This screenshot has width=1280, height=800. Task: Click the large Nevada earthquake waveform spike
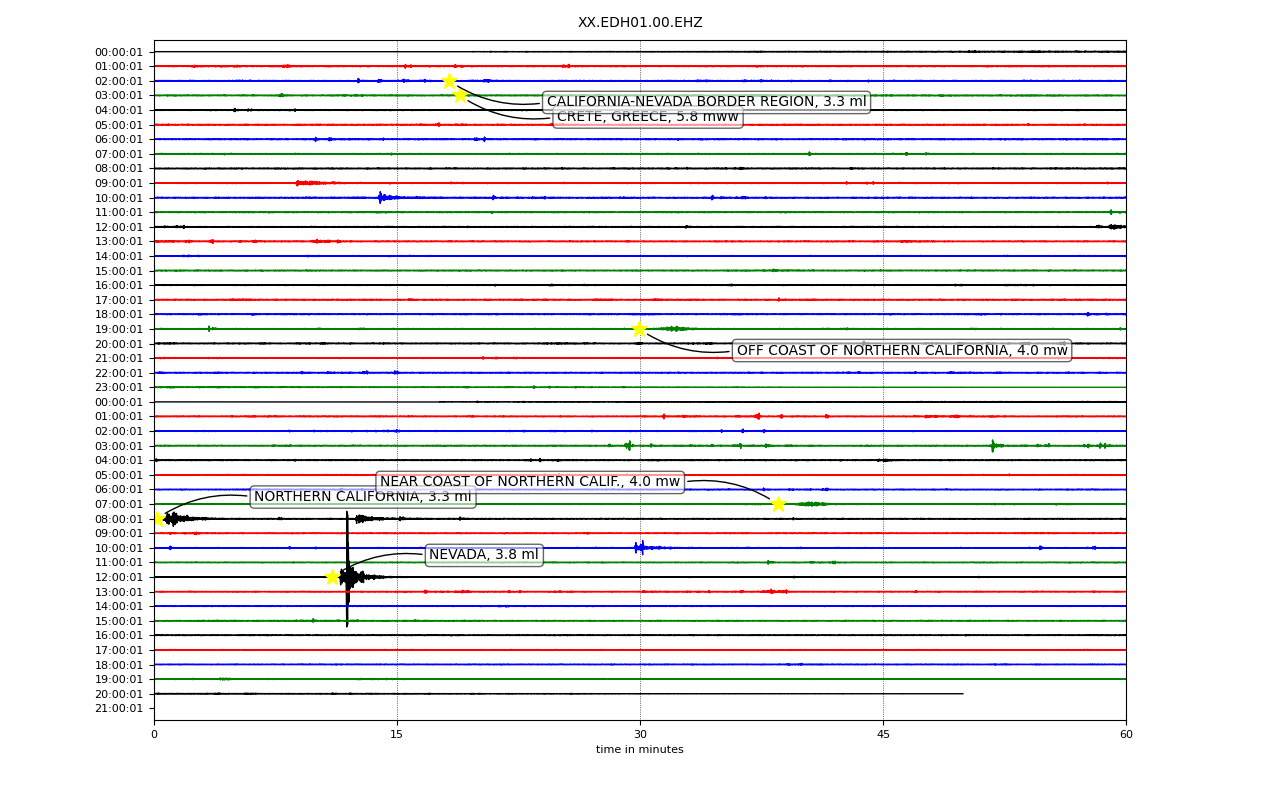pyautogui.click(x=347, y=569)
